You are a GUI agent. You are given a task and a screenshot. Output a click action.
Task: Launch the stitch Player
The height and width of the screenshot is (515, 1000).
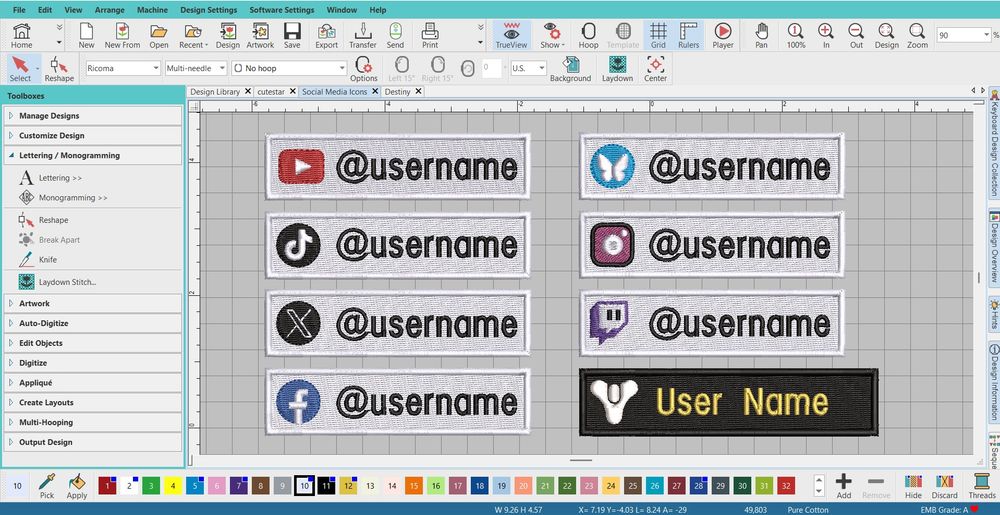point(723,36)
